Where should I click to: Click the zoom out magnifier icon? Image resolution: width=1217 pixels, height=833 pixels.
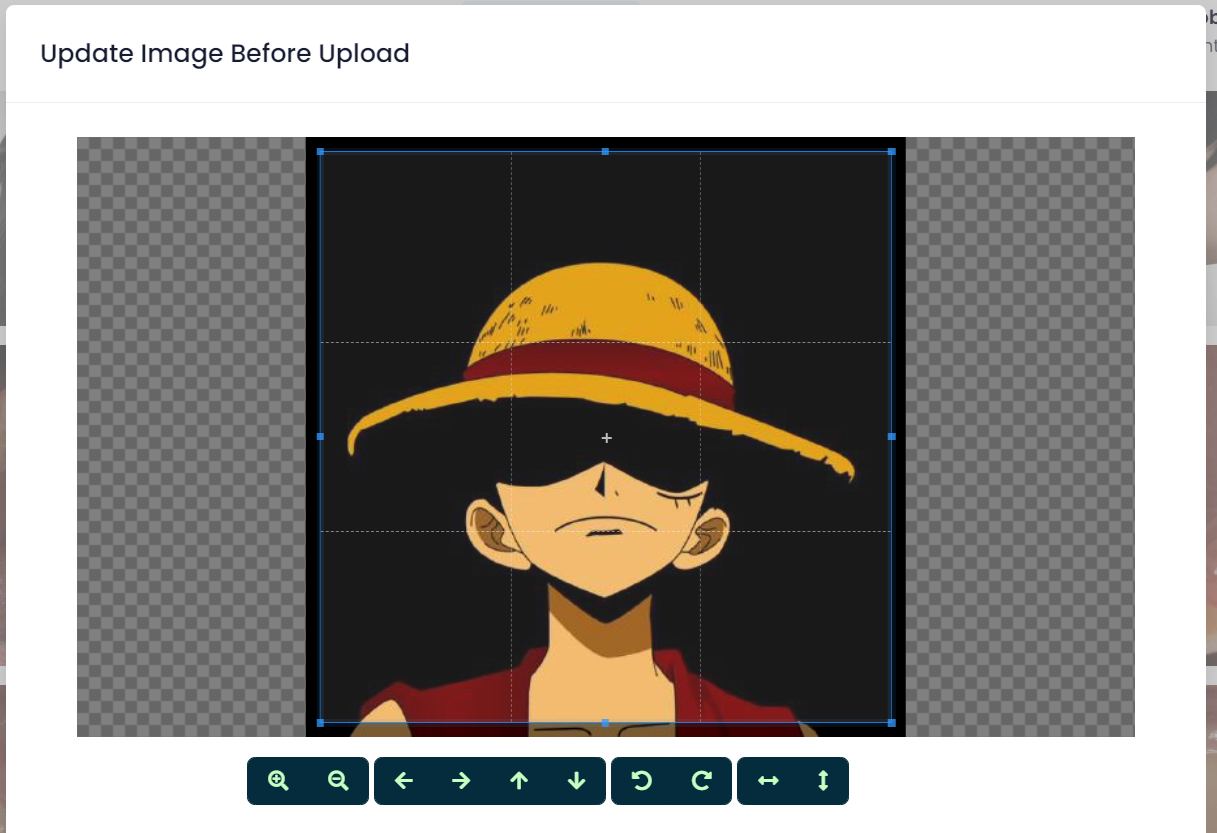[x=338, y=781]
